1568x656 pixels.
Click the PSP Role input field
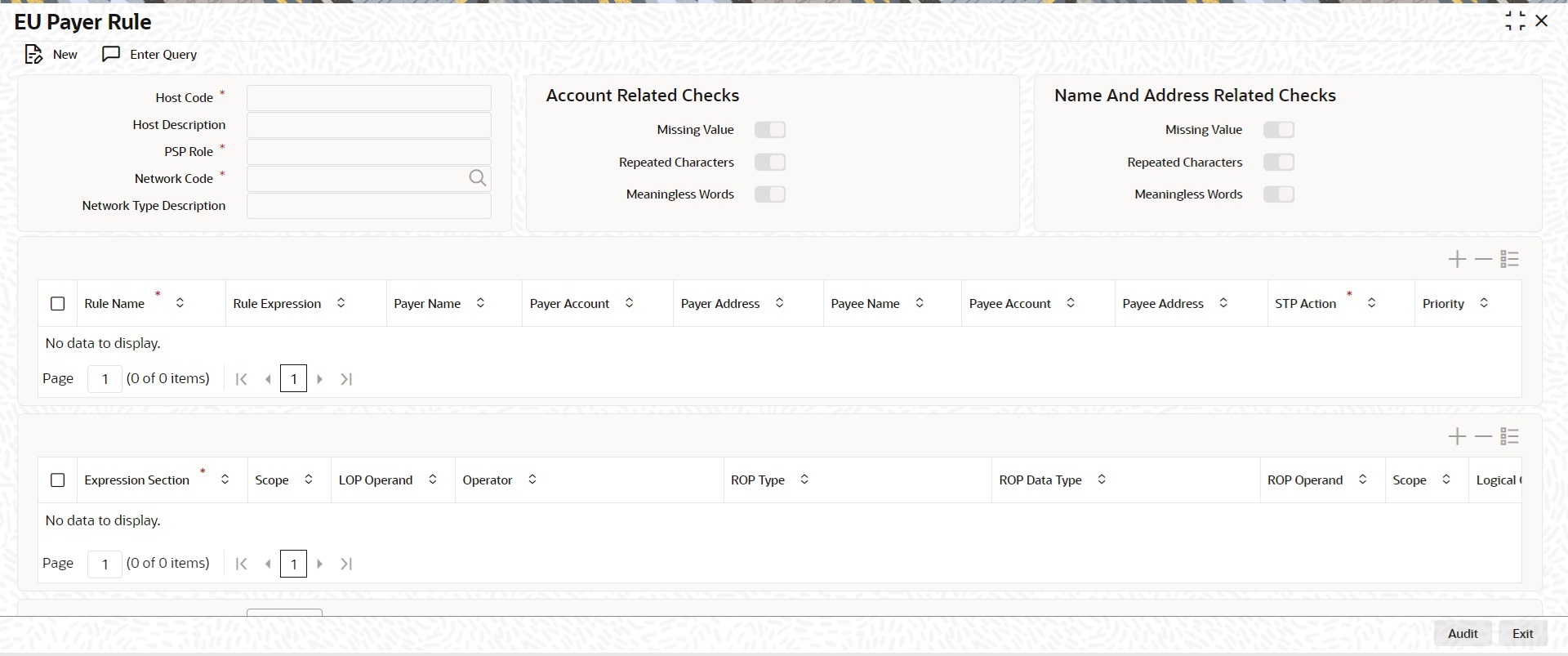pyautogui.click(x=369, y=152)
